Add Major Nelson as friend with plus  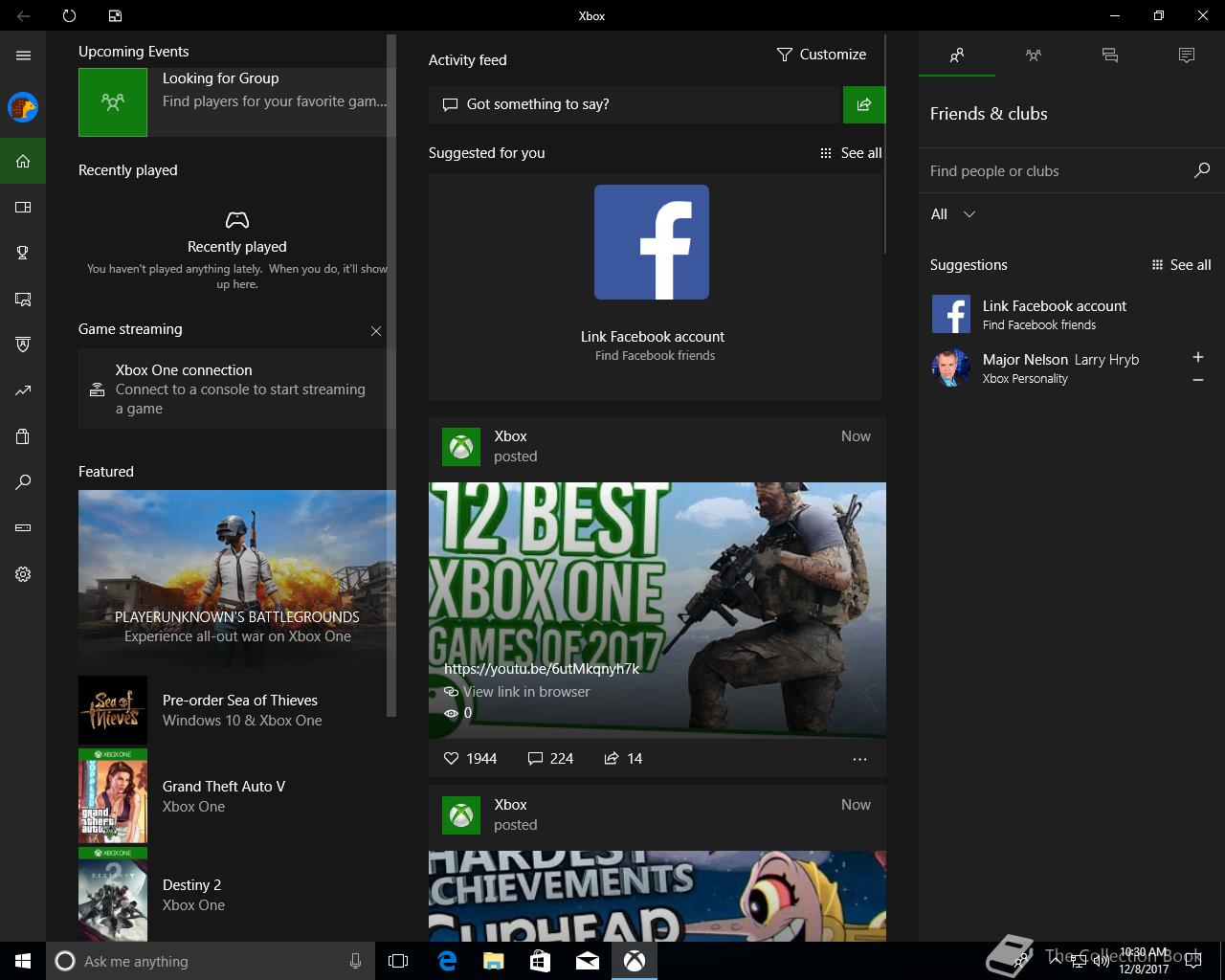click(x=1198, y=357)
